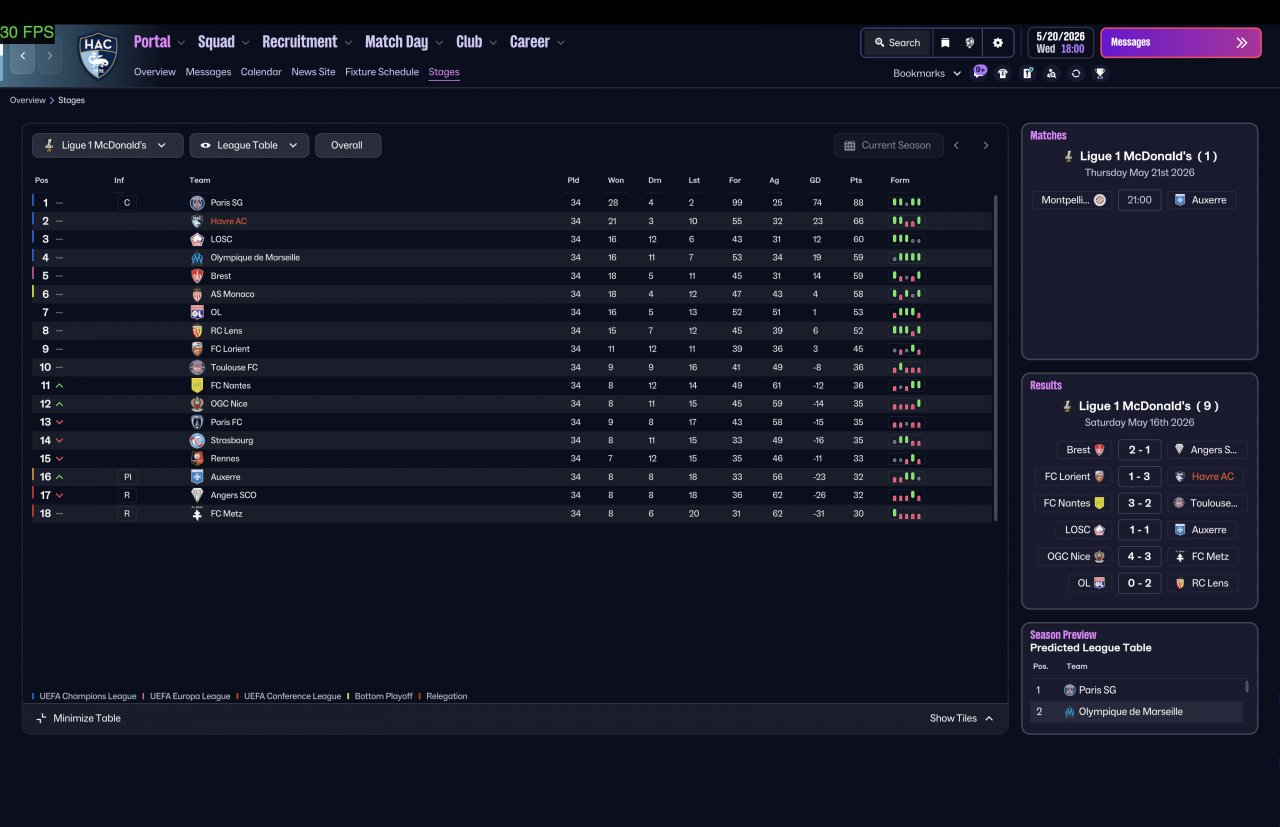The image size is (1280, 827).
Task: Click the purple Messages continue button
Action: click(x=1181, y=43)
